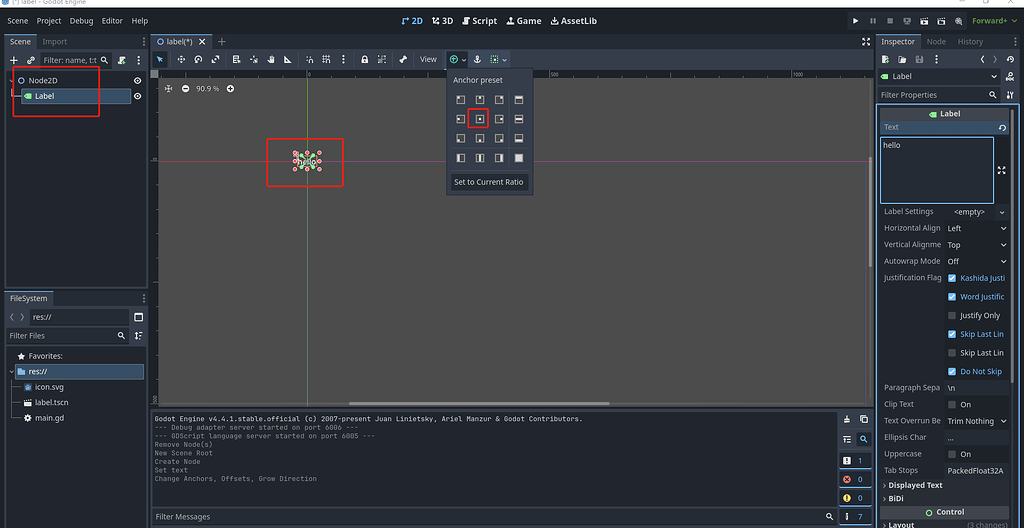1024x528 pixels.
Task: Run the current scene clapperboard icon
Action: (x=924, y=21)
